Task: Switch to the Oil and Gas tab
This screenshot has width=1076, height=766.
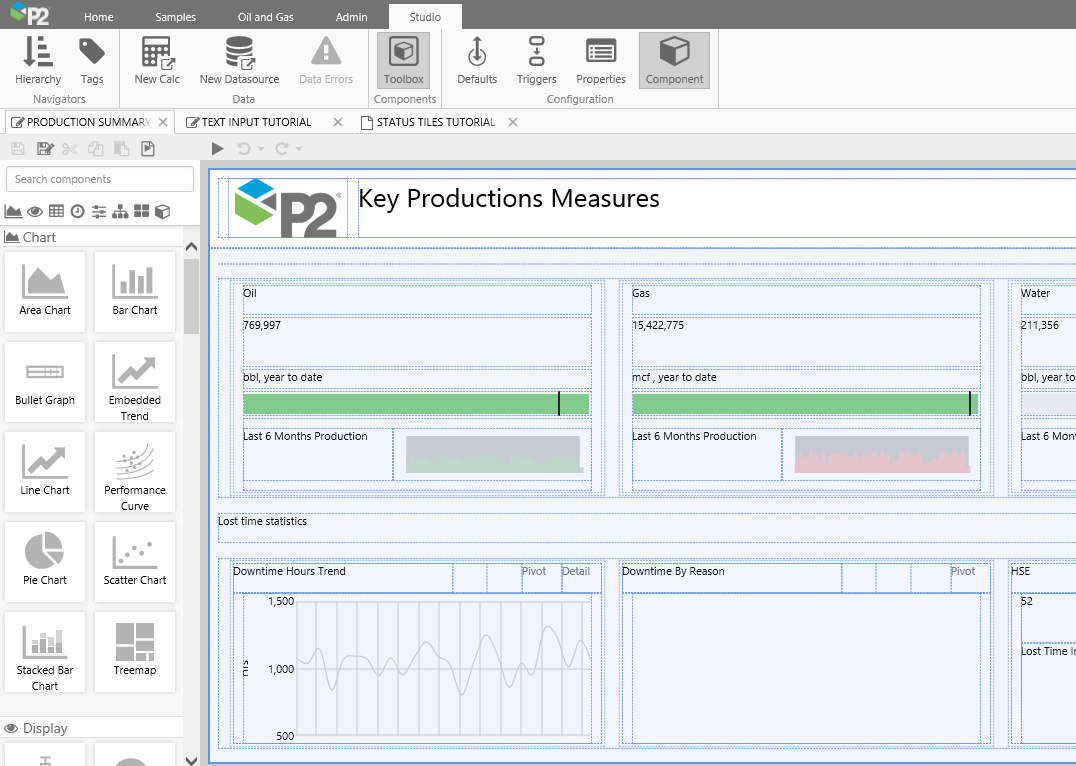Action: (266, 17)
